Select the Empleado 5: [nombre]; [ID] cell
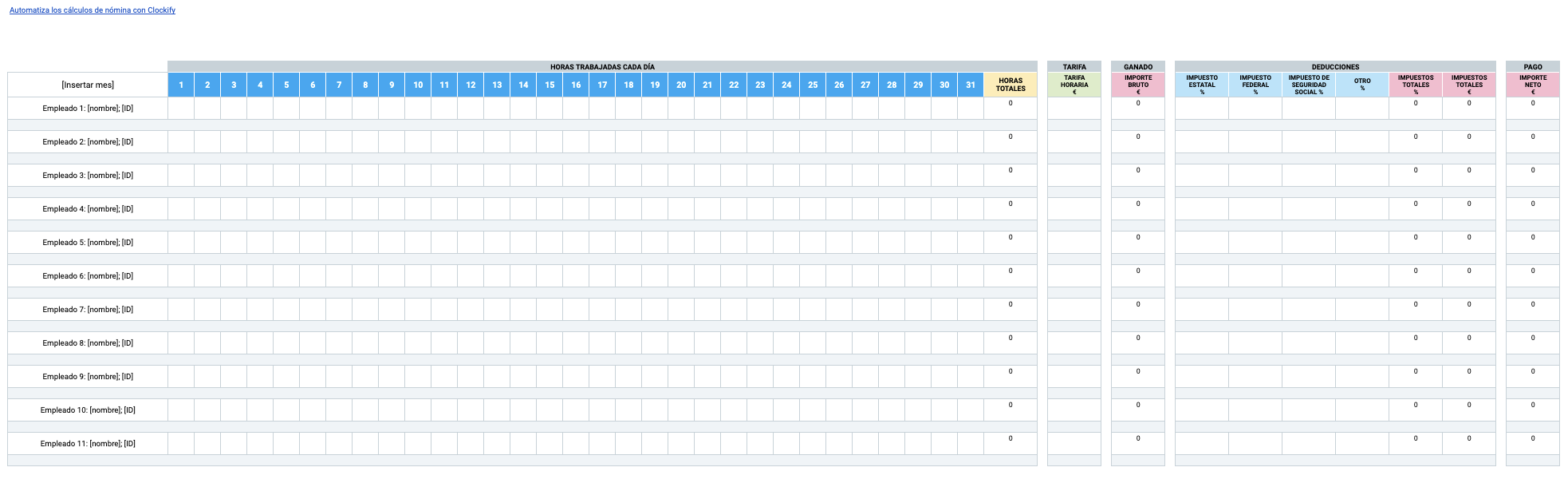 (x=88, y=243)
